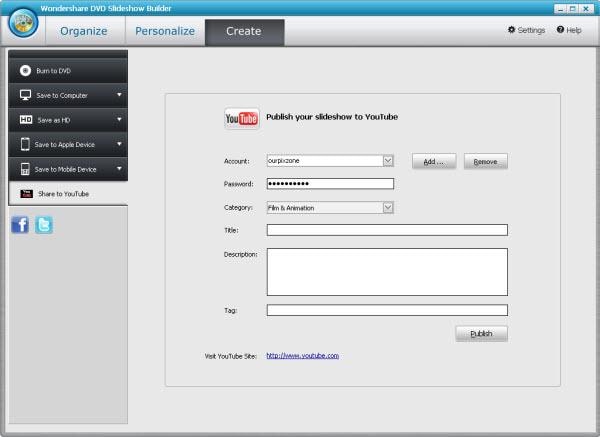The width and height of the screenshot is (600, 437).
Task: Close the Slideshow Builder window
Action: coord(586,8)
